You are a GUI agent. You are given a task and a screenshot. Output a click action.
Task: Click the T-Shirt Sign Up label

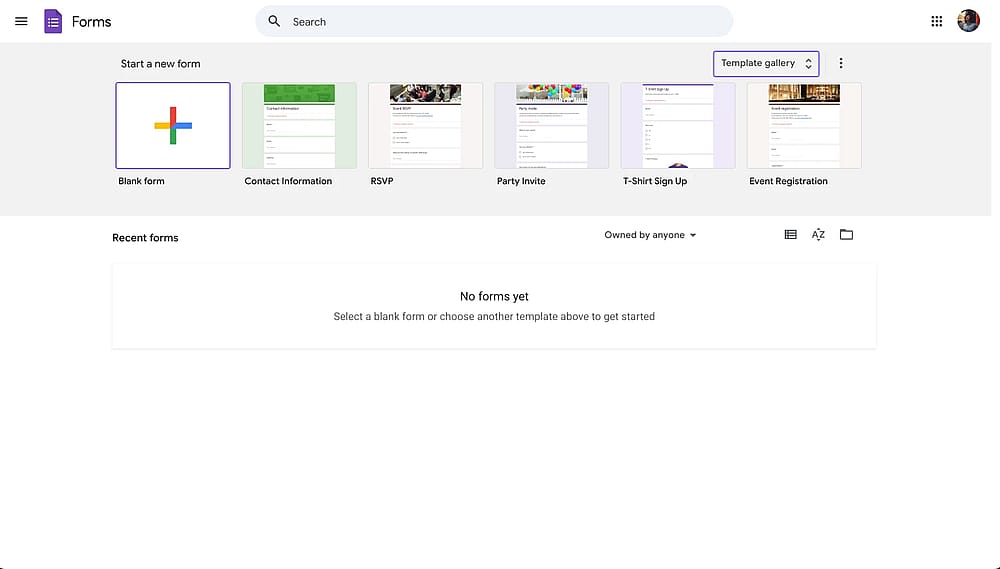click(x=655, y=181)
